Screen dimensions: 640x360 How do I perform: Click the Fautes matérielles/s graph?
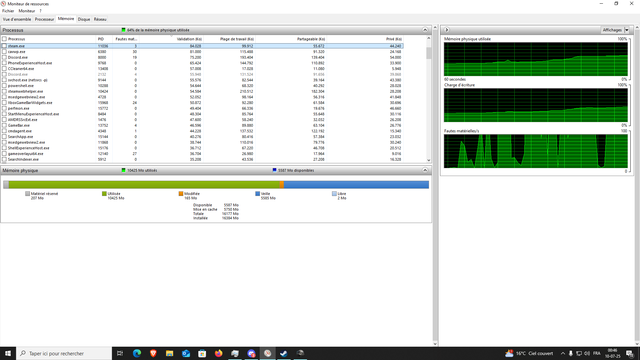click(536, 151)
